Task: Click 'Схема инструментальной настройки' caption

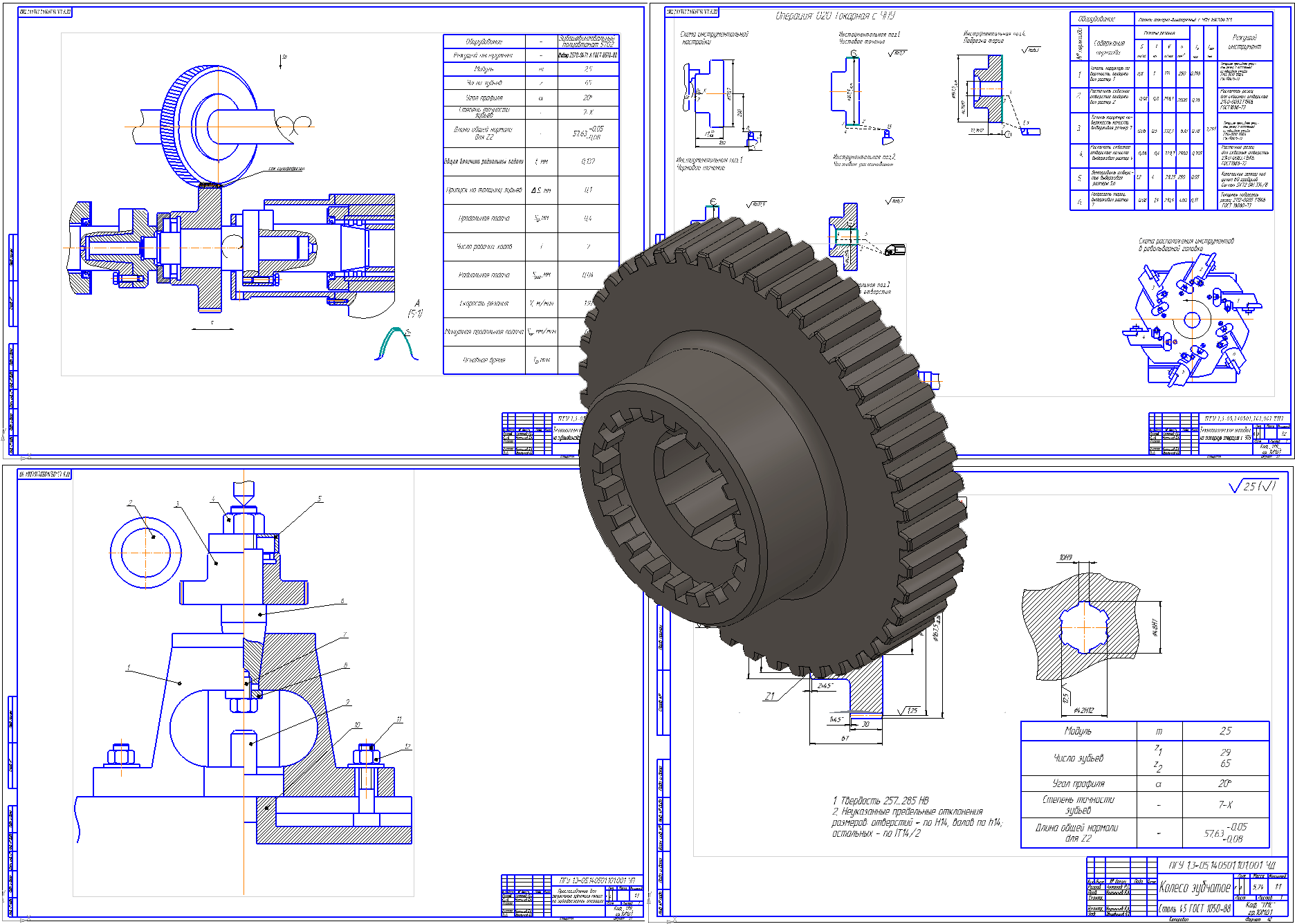Action: [x=714, y=37]
